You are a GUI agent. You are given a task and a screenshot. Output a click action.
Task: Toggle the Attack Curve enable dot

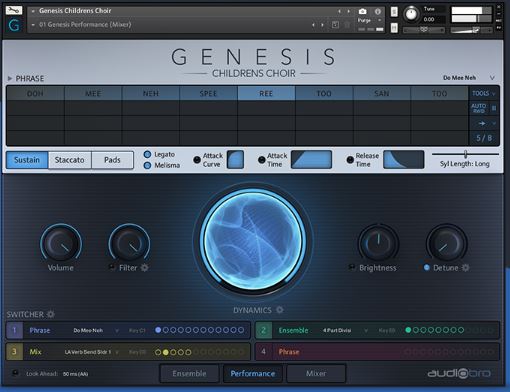click(x=197, y=160)
